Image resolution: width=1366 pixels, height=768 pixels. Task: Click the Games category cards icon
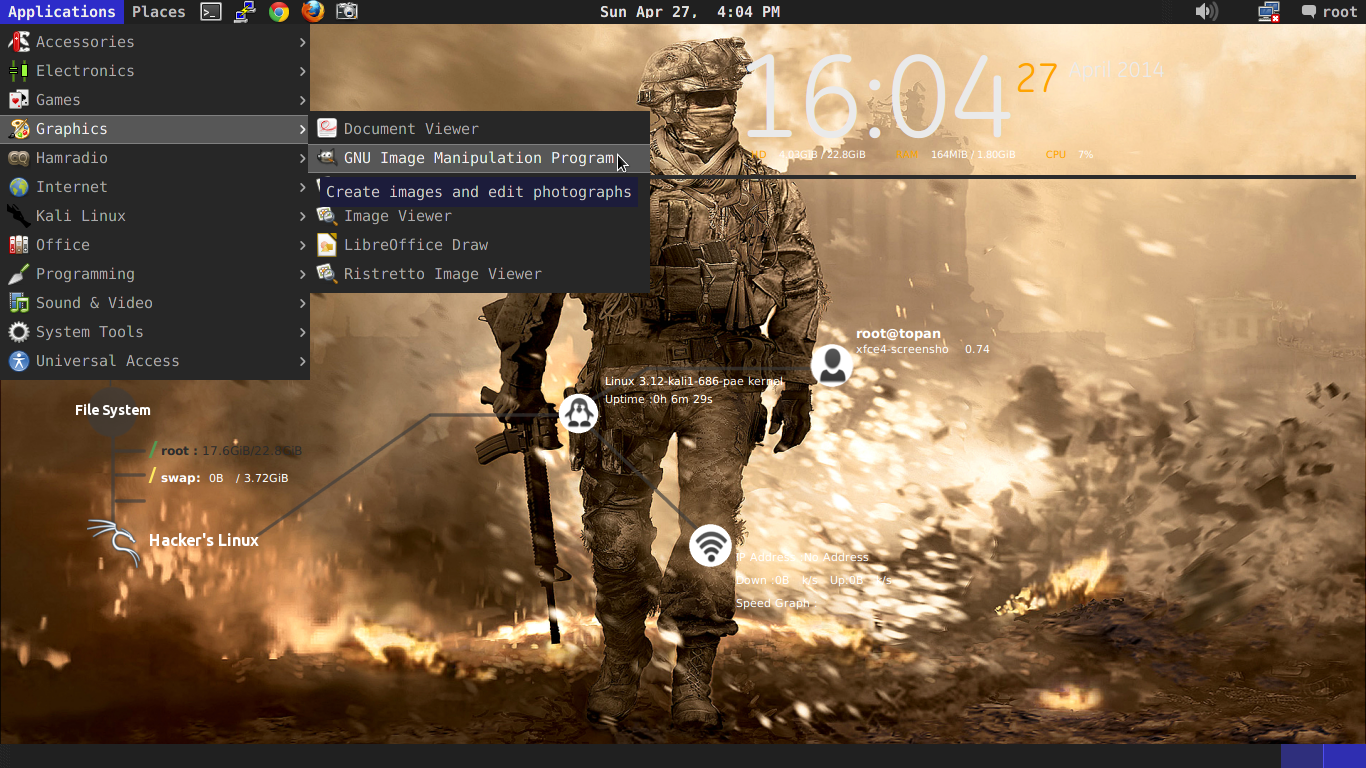[18, 100]
